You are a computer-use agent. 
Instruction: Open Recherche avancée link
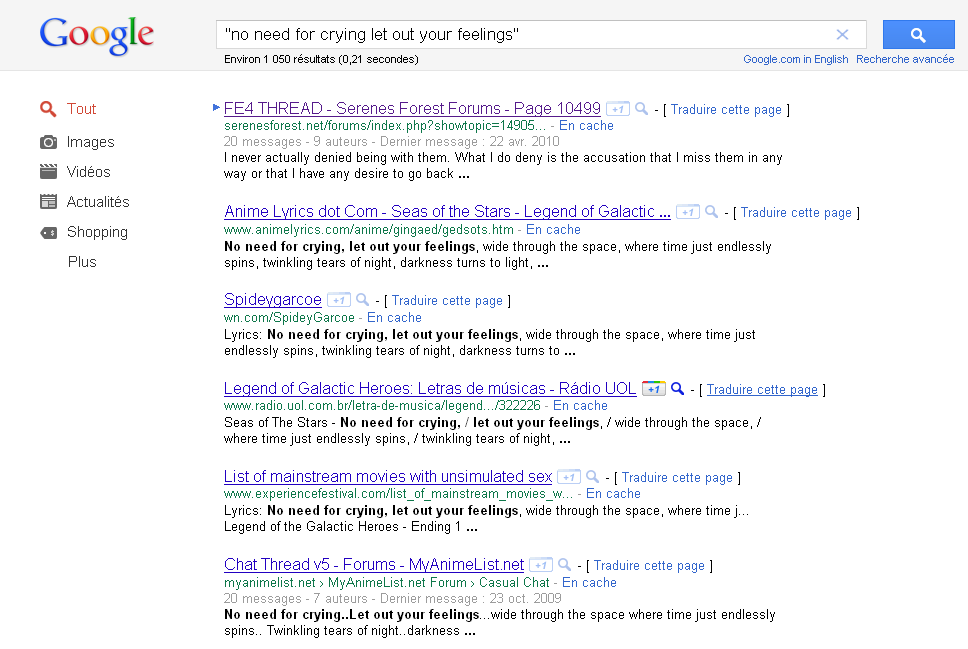(x=905, y=59)
